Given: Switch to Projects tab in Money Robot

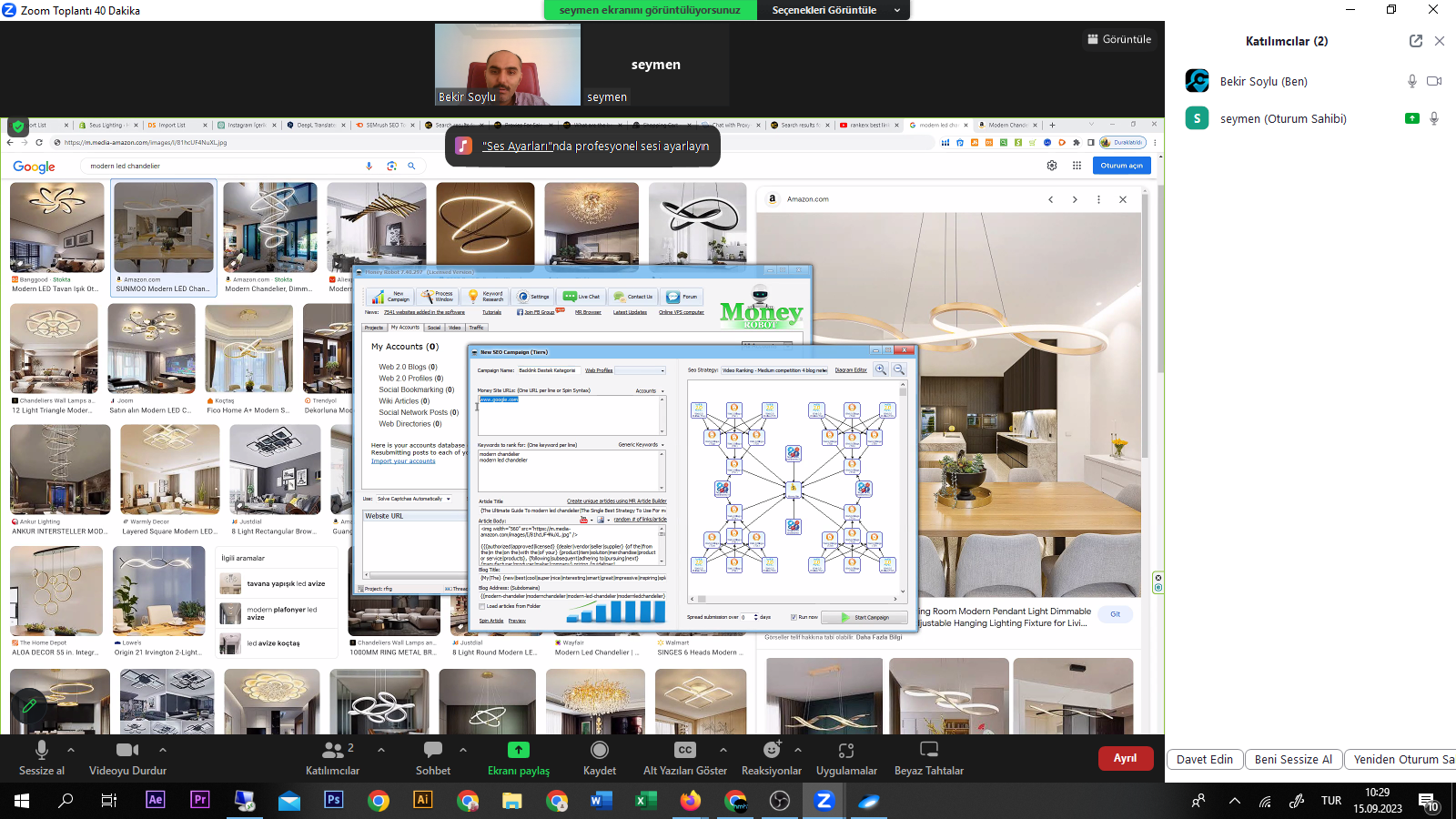Looking at the screenshot, I should click(374, 328).
